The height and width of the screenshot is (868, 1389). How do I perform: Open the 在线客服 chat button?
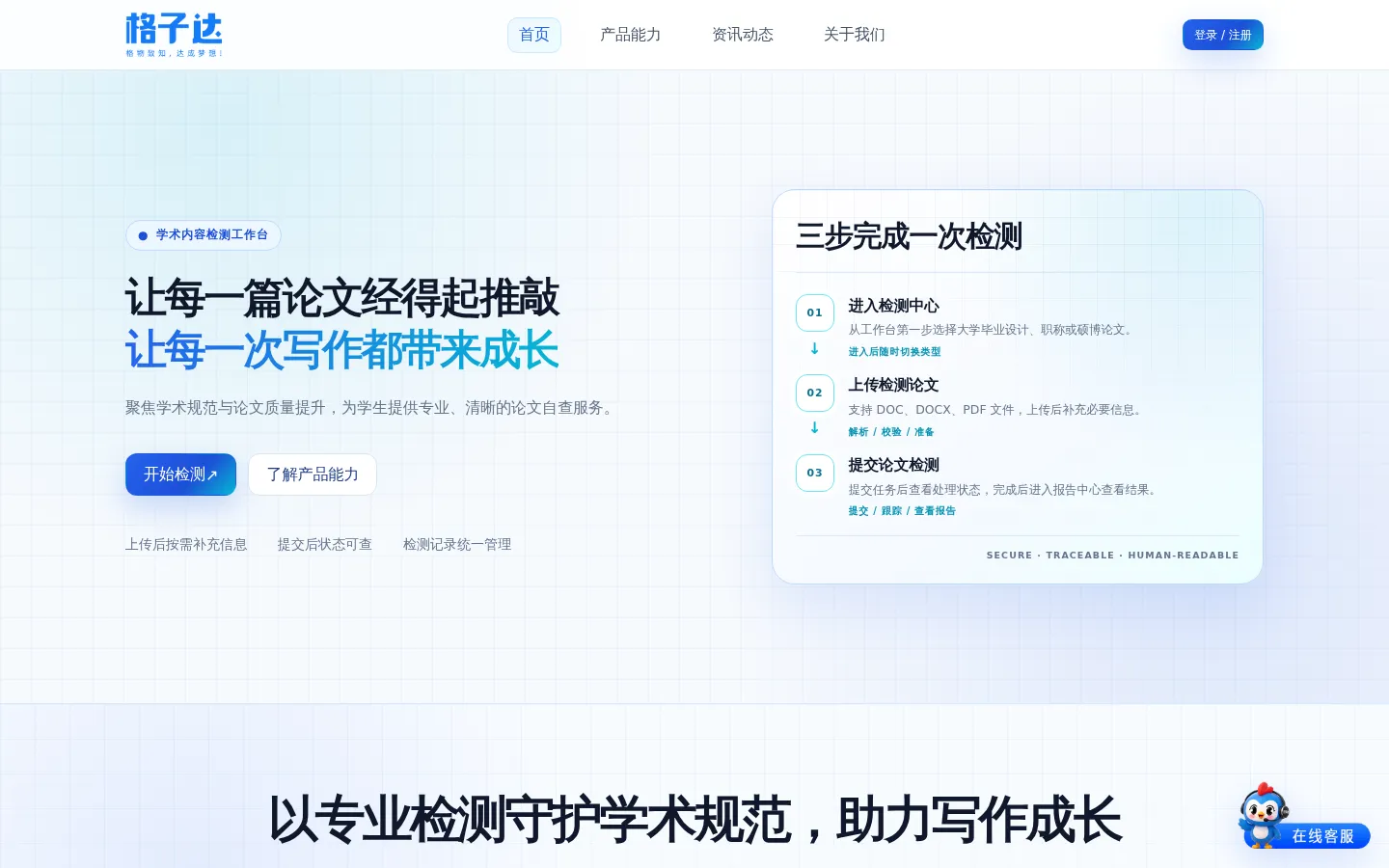pyautogui.click(x=1323, y=836)
